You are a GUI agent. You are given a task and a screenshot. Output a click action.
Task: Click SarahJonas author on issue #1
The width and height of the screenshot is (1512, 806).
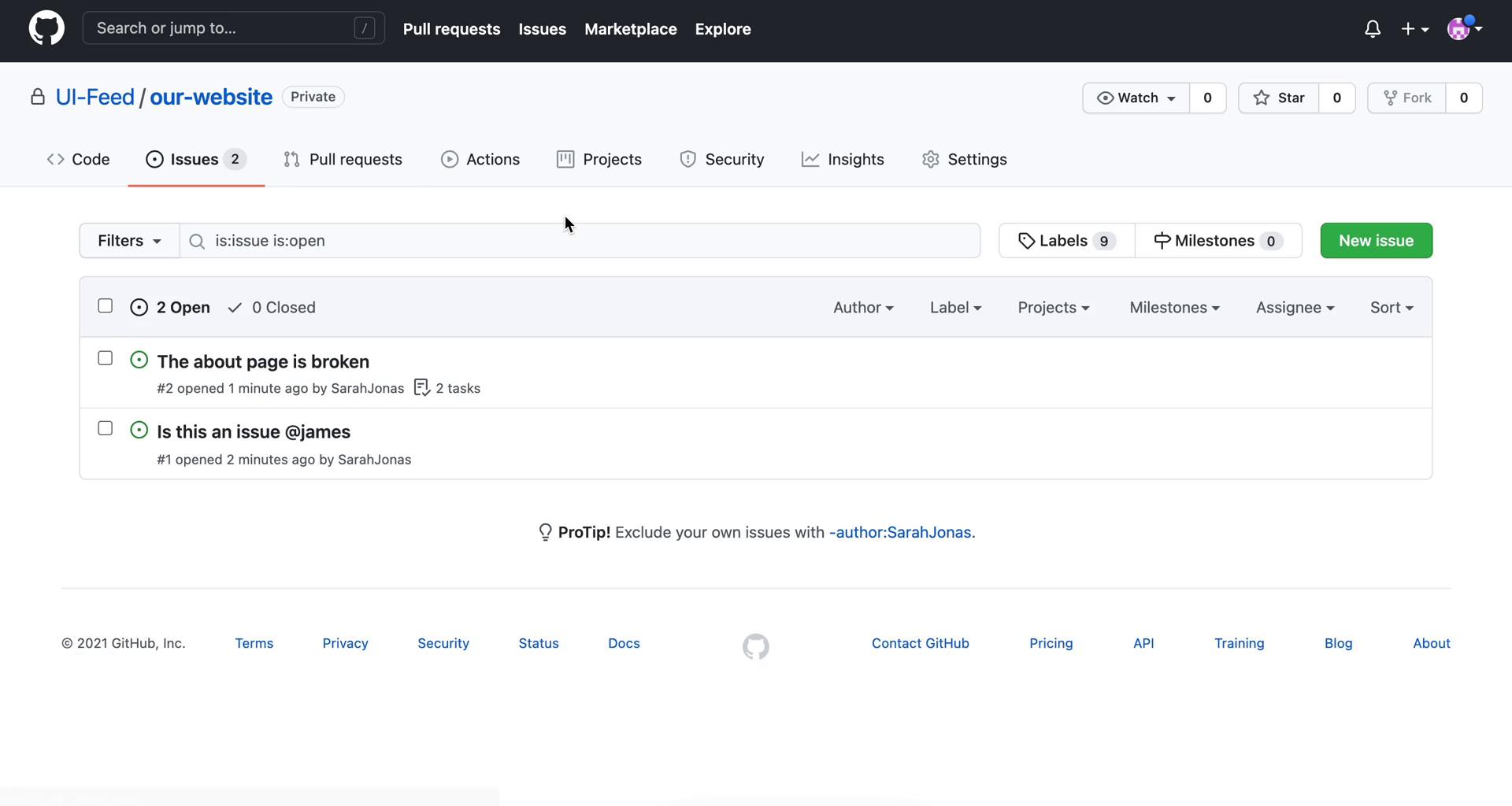[375, 460]
